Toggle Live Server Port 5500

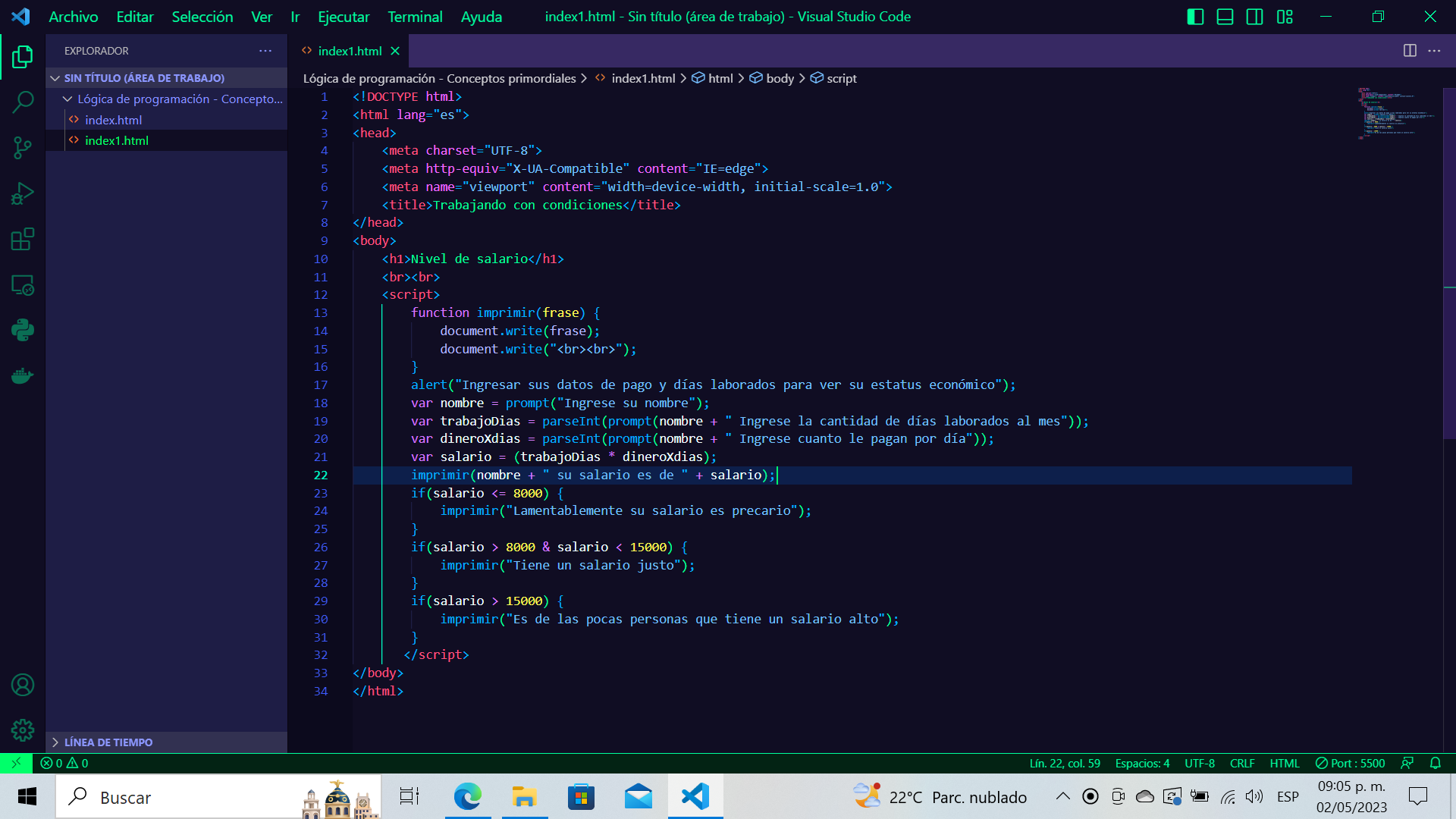(x=1351, y=763)
